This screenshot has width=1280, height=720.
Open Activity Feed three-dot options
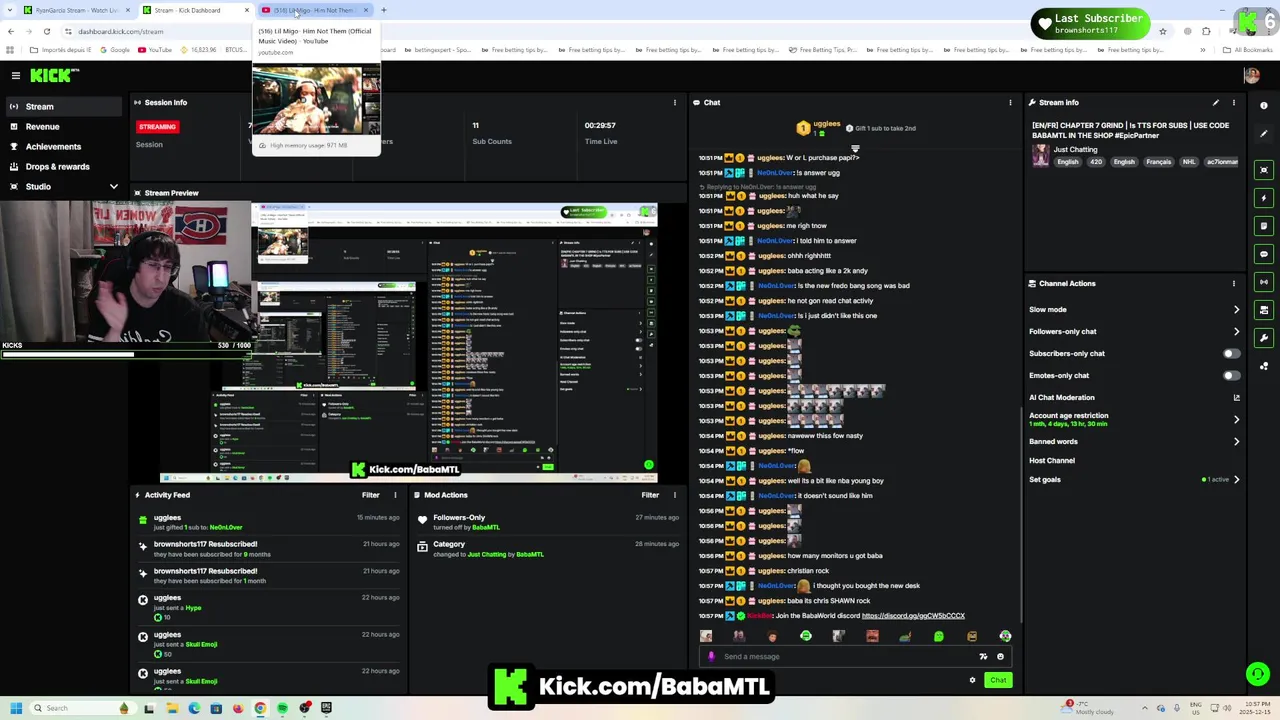[395, 495]
